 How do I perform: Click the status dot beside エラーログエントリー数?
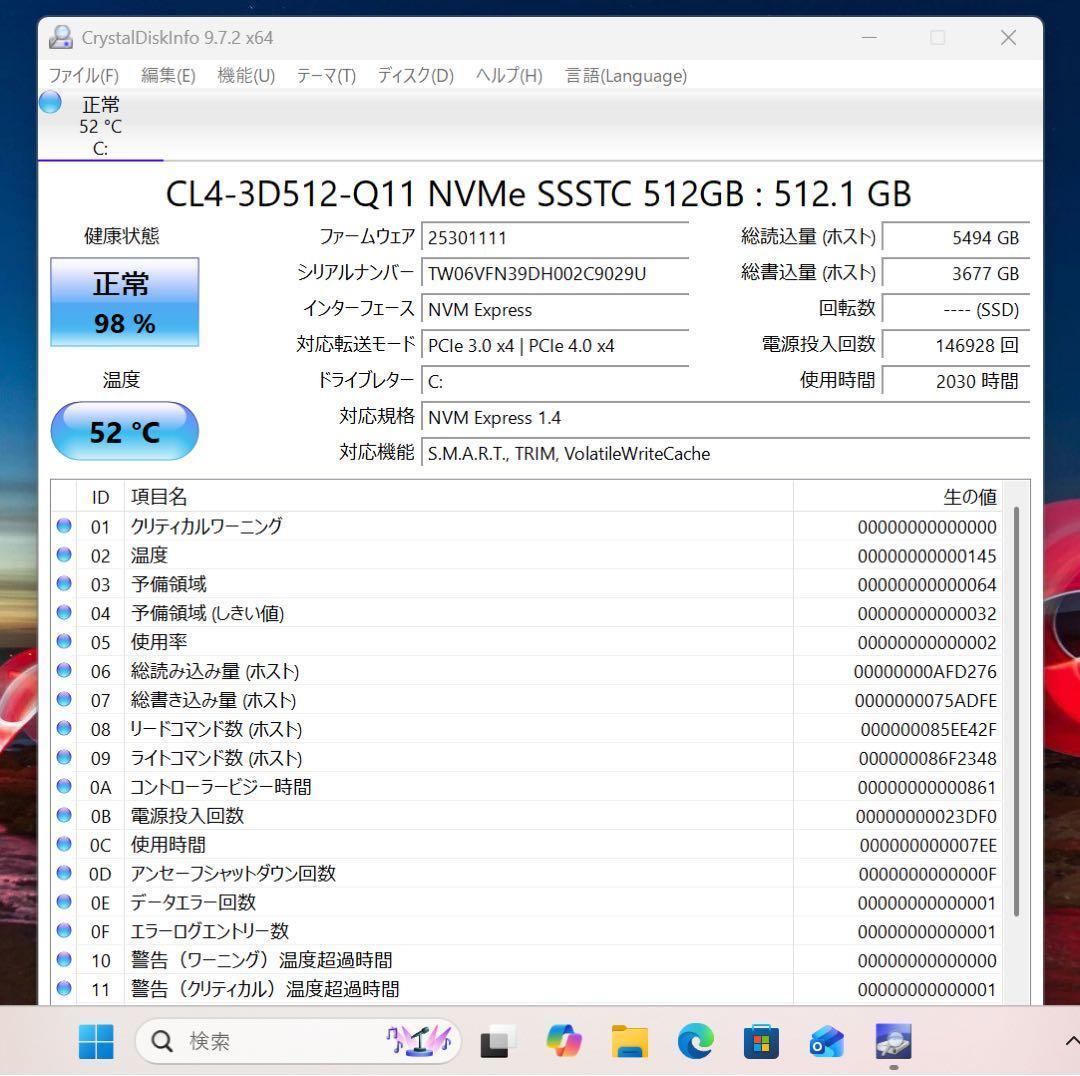point(63,931)
